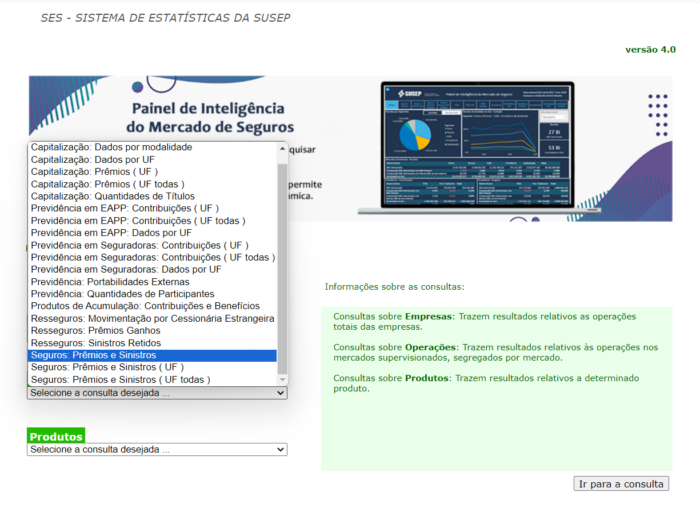Pick Previdência: Portabilidades Externas option
This screenshot has width=700, height=508.
pos(152,282)
